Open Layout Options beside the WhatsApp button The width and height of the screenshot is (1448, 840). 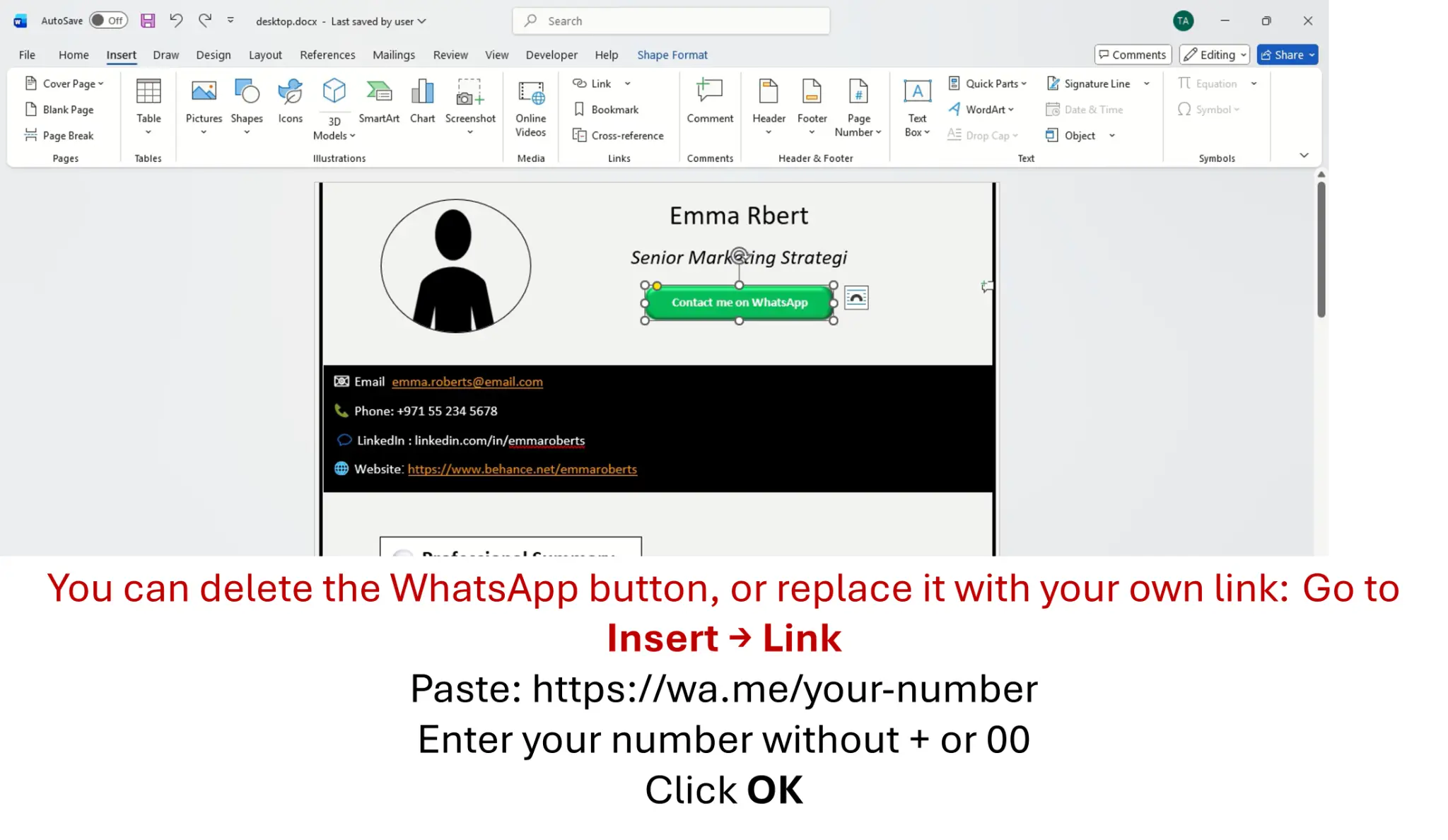pos(856,297)
